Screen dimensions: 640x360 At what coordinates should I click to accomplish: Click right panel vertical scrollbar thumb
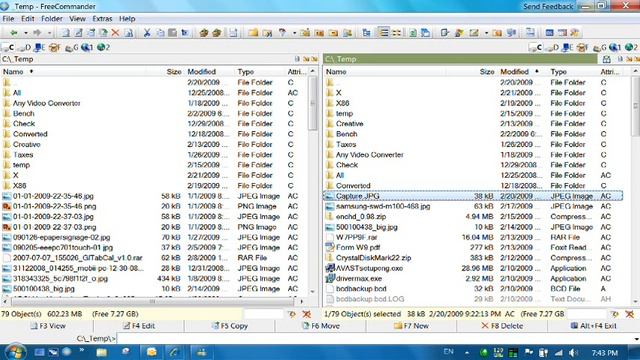coord(636,106)
